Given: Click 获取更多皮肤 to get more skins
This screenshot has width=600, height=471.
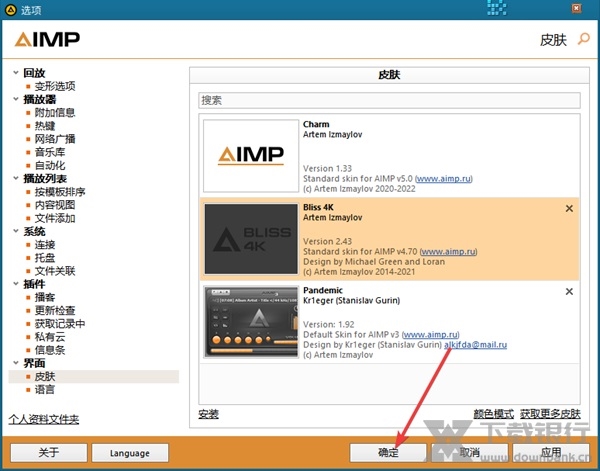Looking at the screenshot, I should pos(550,414).
